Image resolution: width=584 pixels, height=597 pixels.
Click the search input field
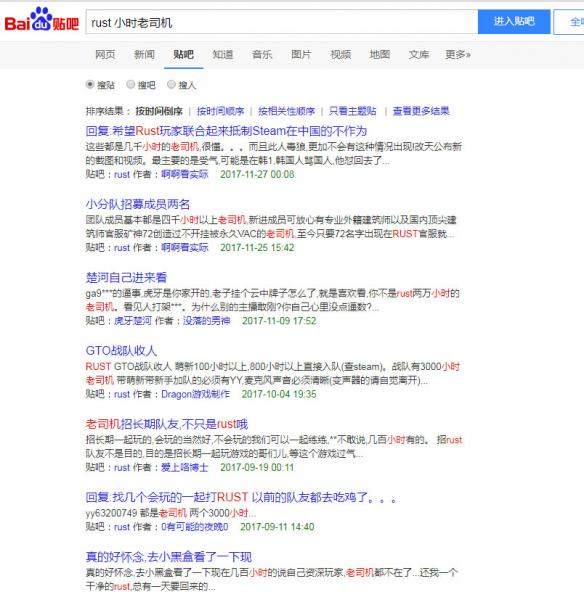(x=282, y=22)
